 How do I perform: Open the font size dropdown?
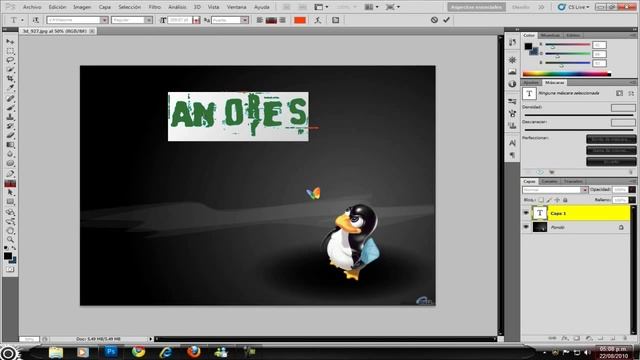click(x=197, y=20)
